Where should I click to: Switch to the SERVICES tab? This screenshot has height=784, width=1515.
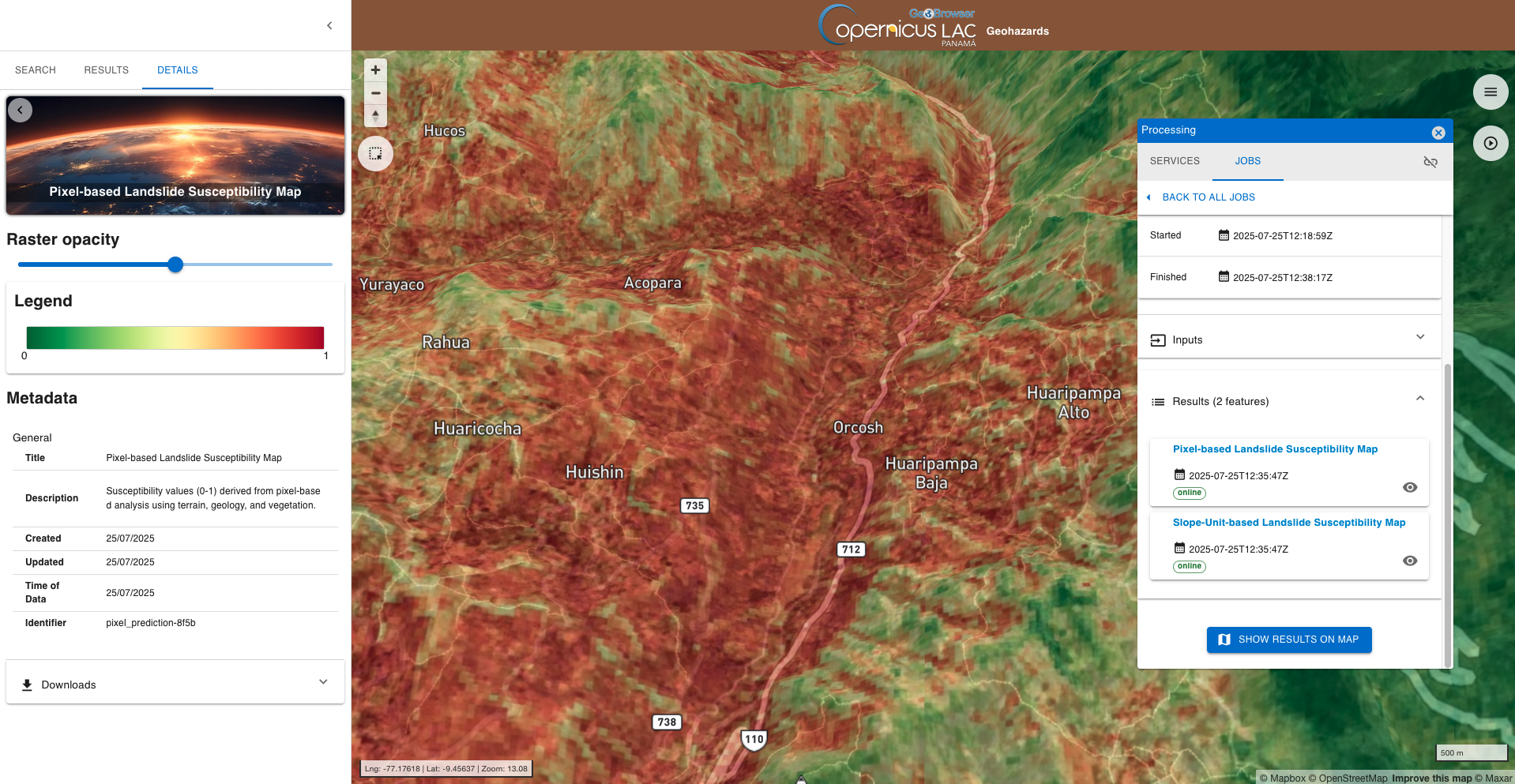[x=1174, y=161]
